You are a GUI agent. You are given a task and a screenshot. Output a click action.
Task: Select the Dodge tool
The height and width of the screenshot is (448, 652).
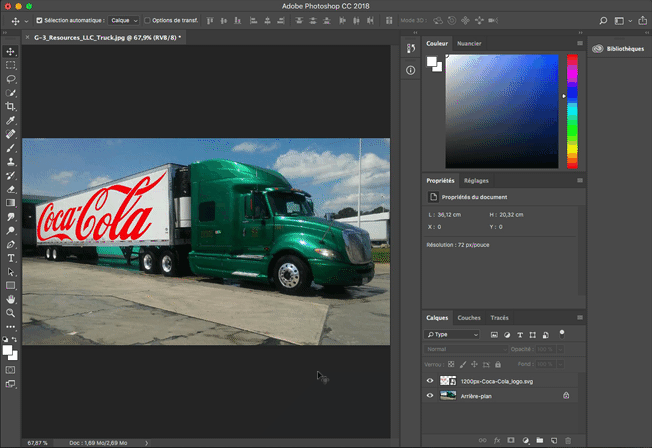pos(10,230)
